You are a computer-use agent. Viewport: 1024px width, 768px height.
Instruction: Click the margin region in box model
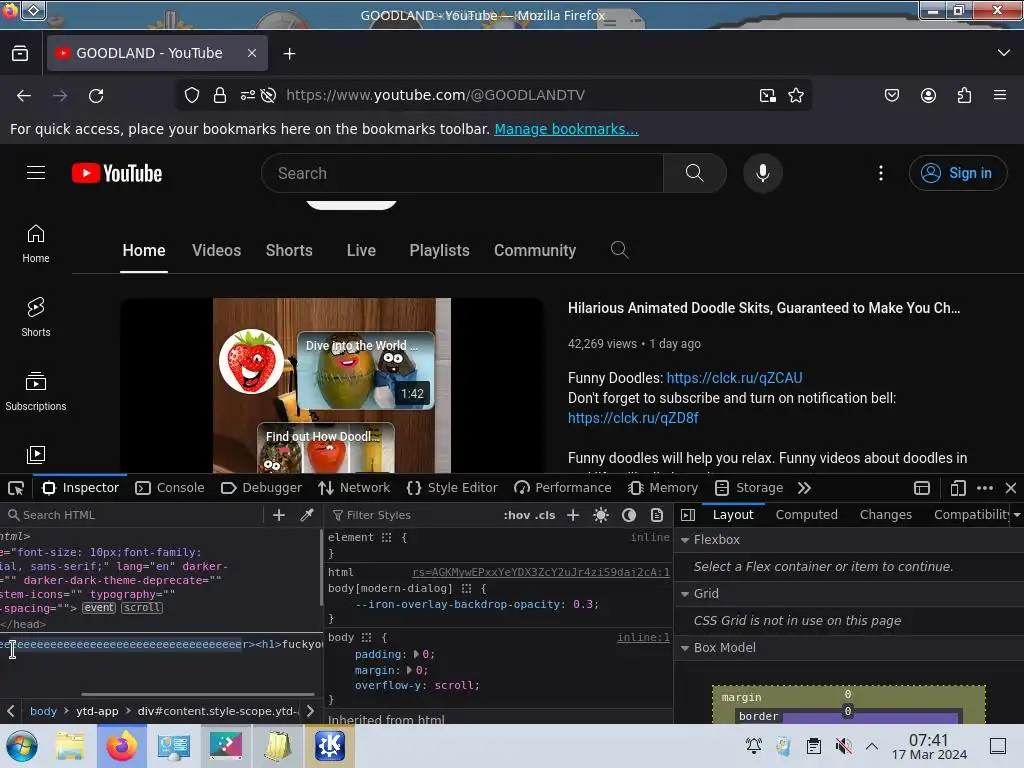point(741,697)
